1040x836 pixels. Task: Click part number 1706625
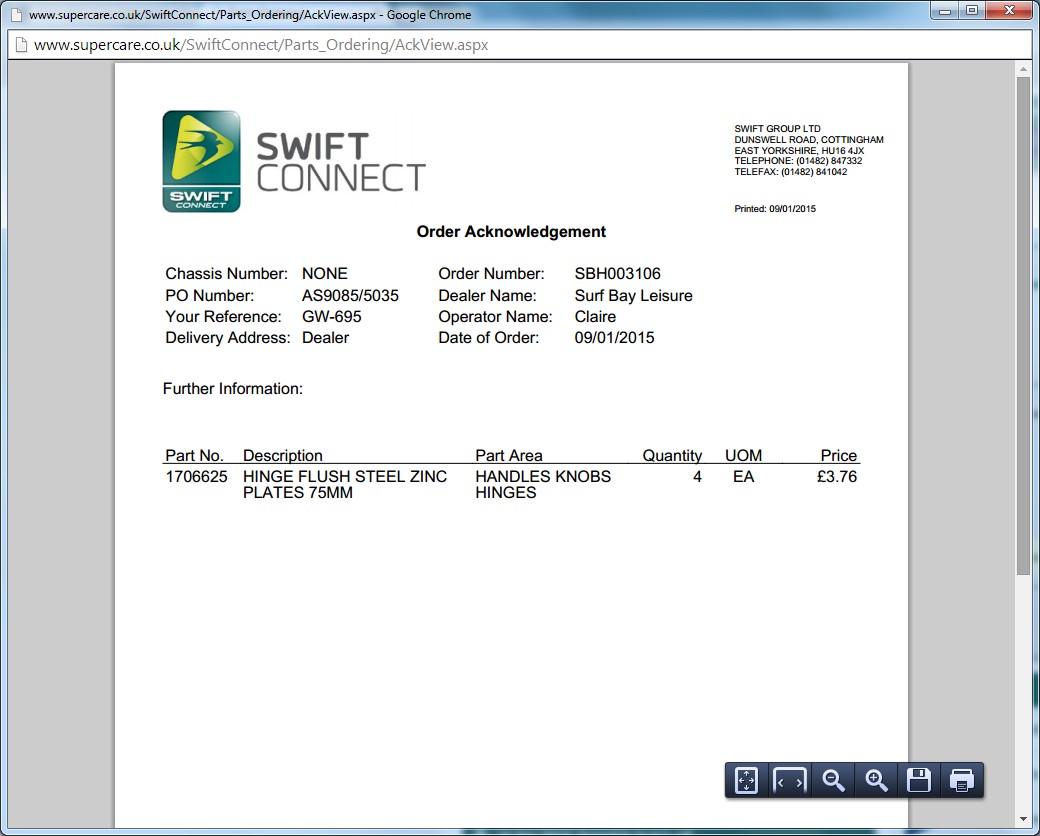[196, 476]
